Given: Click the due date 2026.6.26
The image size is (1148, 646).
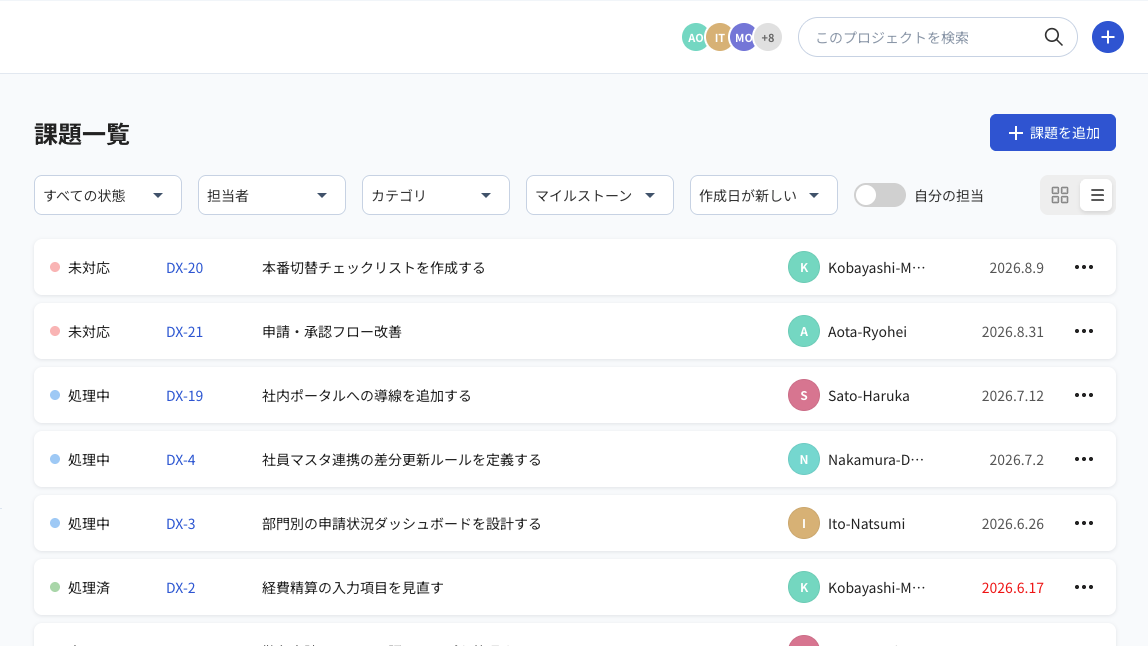Looking at the screenshot, I should (x=1013, y=524).
